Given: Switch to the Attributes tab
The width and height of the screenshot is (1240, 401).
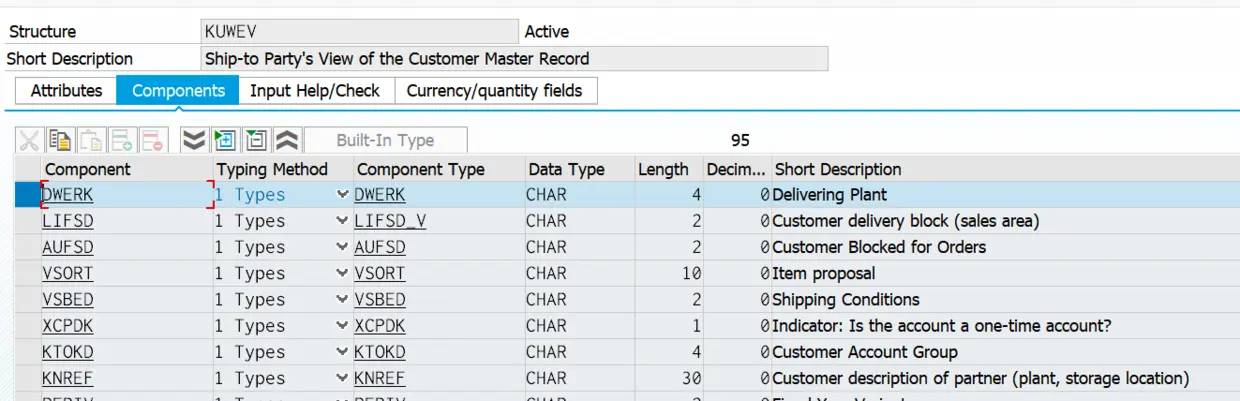Looking at the screenshot, I should pos(66,91).
